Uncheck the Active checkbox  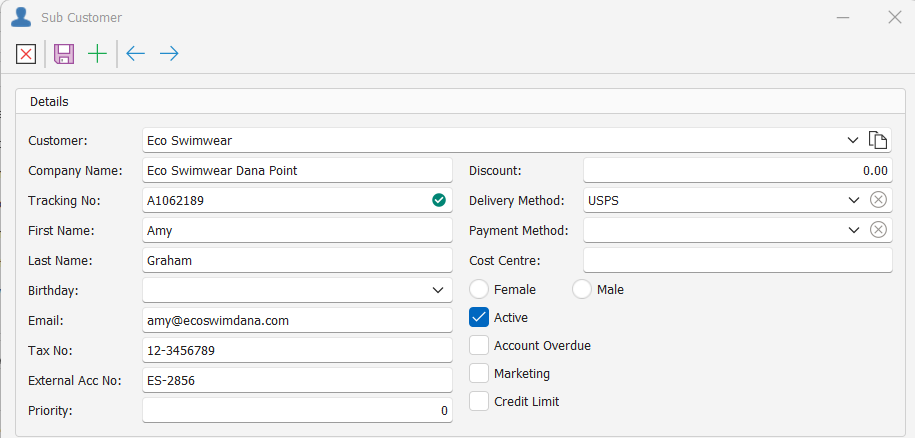click(x=479, y=317)
